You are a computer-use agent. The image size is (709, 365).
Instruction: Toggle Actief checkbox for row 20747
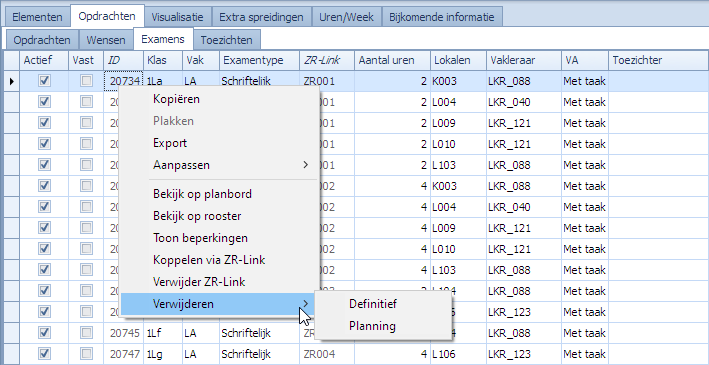[44, 354]
